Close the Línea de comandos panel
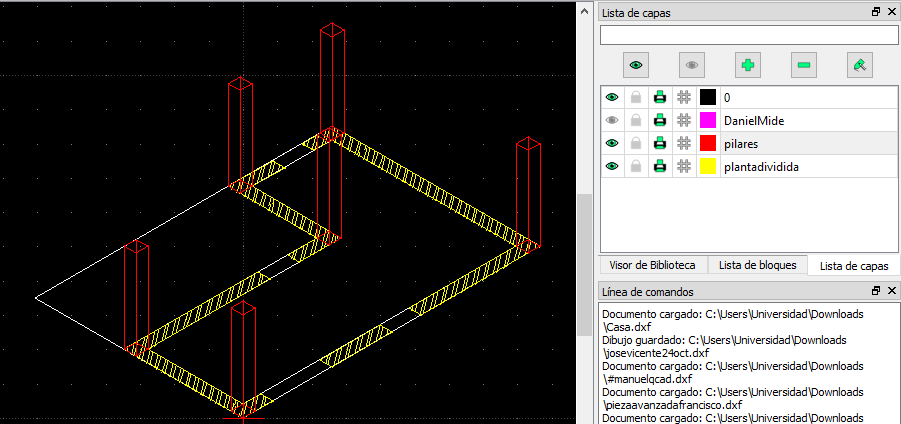The image size is (901, 424). (x=891, y=291)
